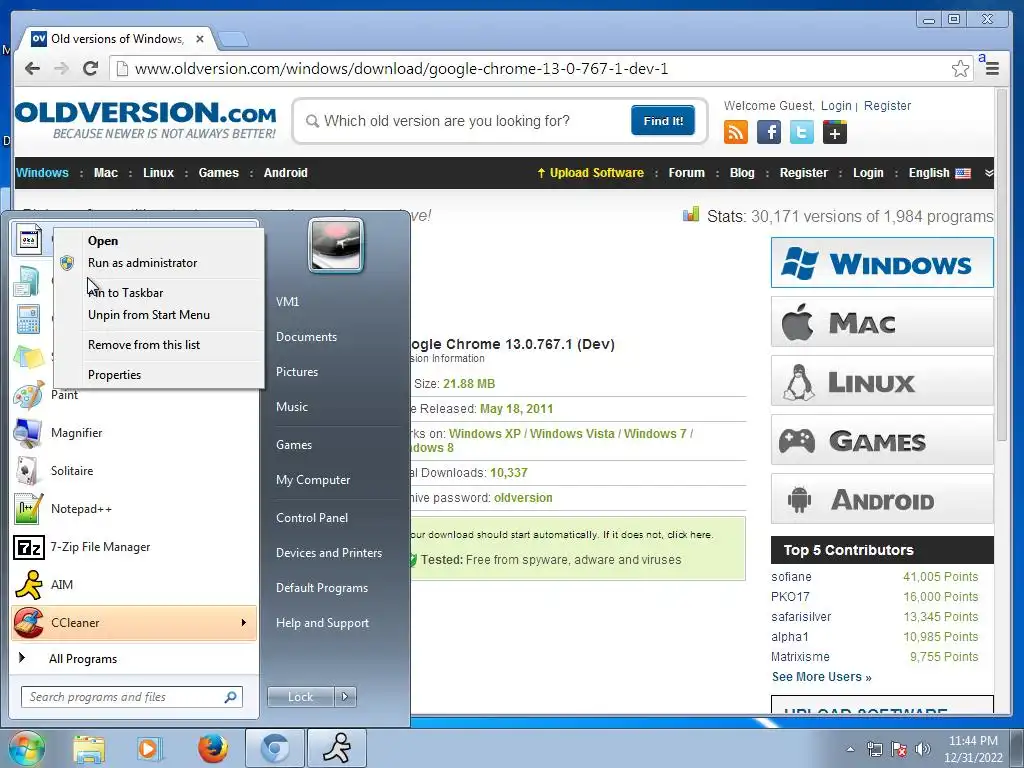Open the Action Center flag icon
1024x768 pixels.
(899, 749)
